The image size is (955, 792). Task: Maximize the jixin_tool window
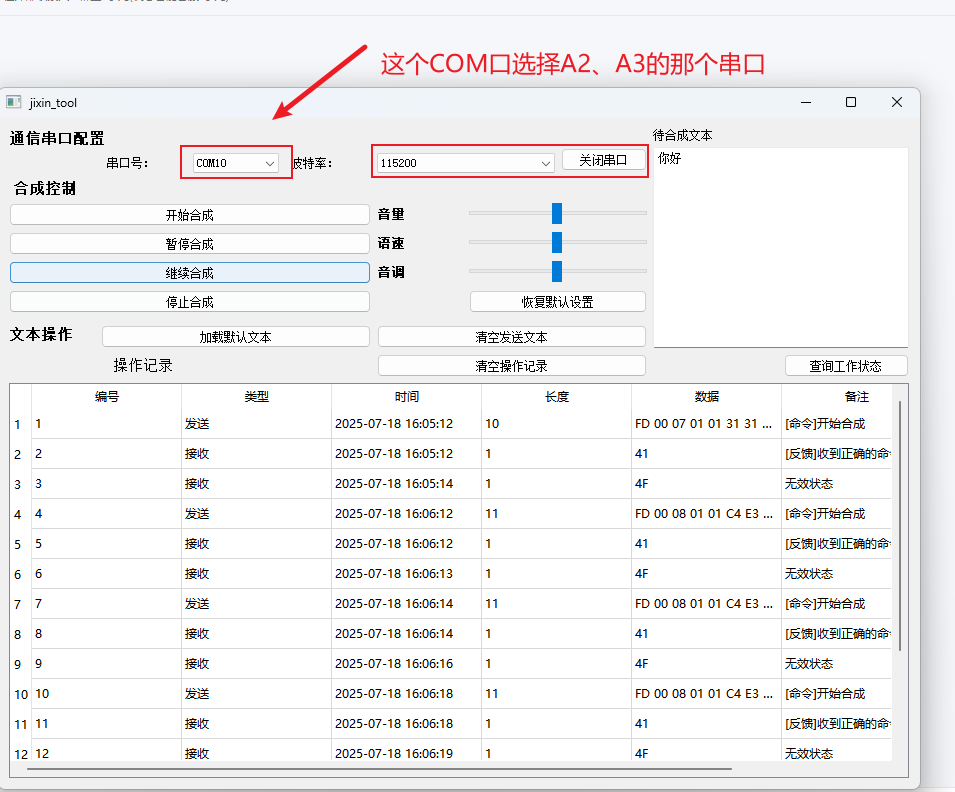851,102
